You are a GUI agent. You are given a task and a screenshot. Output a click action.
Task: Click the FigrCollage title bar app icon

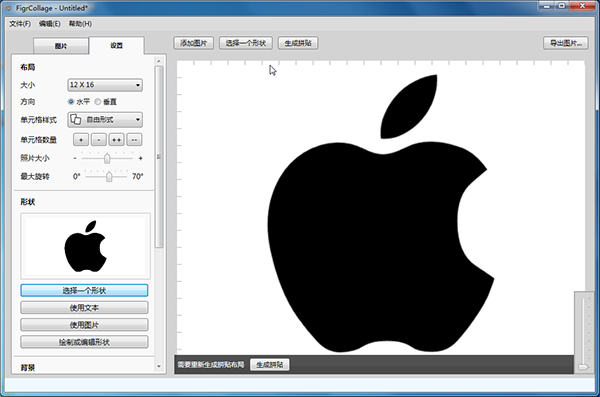pos(9,8)
